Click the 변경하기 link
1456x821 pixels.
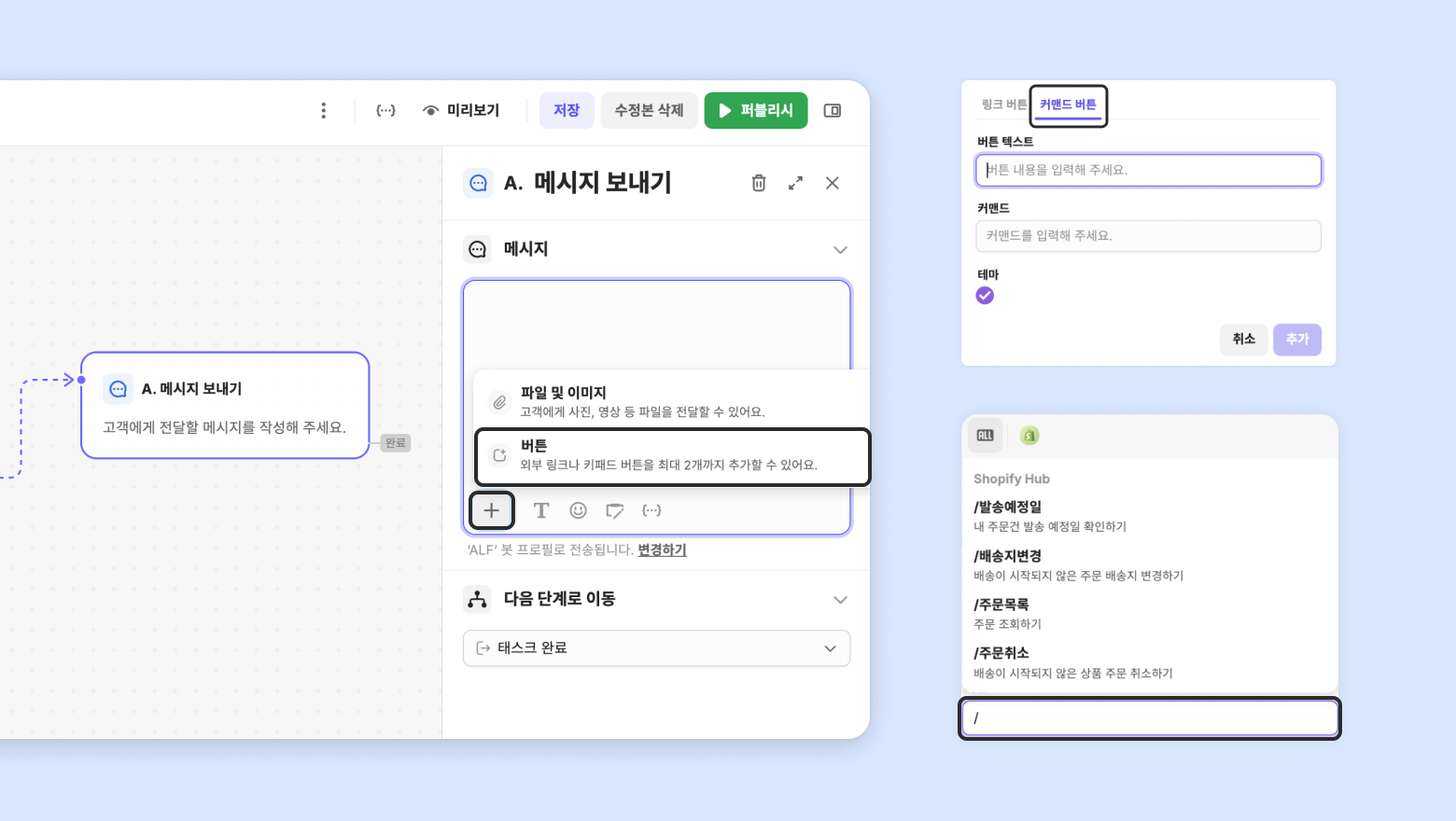pyautogui.click(x=662, y=550)
